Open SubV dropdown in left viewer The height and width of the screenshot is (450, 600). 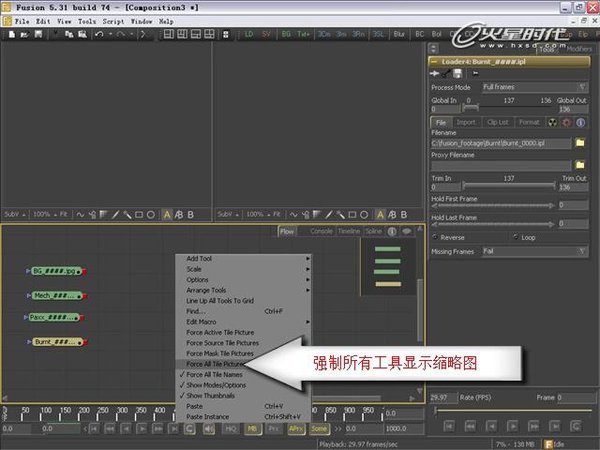pos(15,215)
